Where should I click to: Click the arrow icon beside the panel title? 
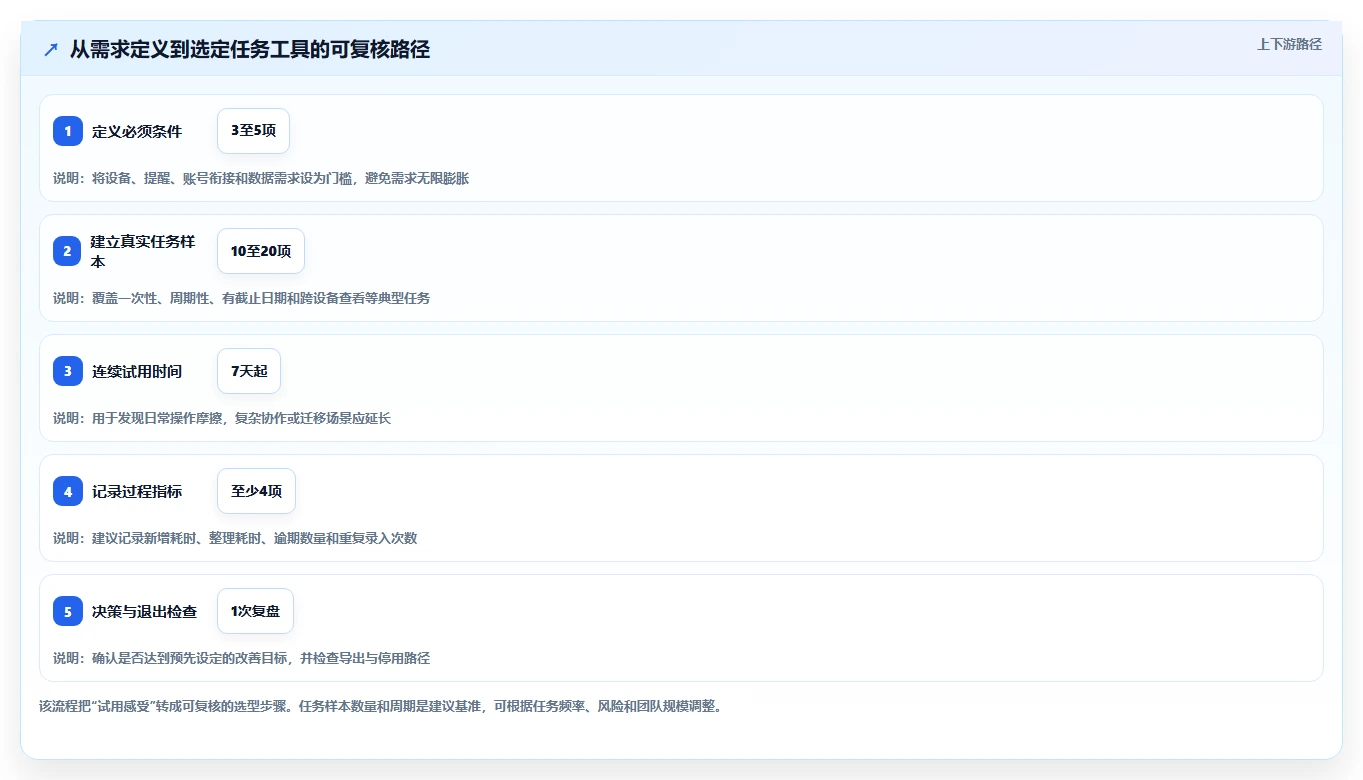click(50, 49)
